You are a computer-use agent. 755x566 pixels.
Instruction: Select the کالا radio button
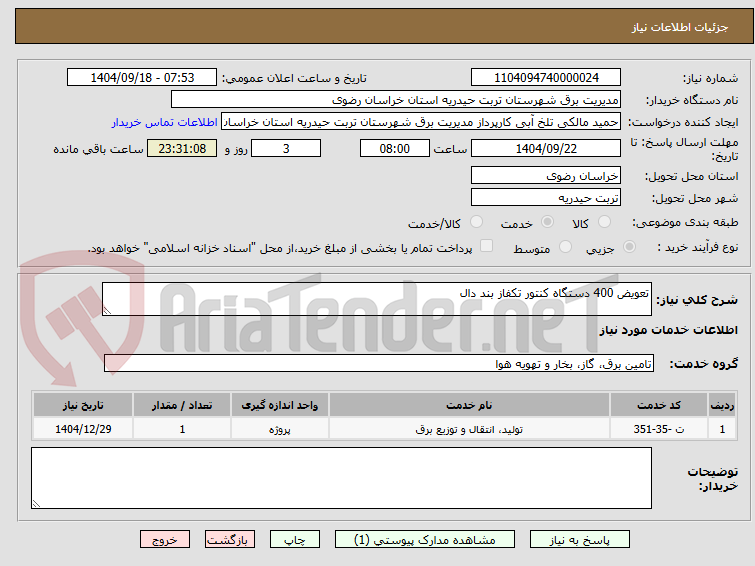pos(604,222)
